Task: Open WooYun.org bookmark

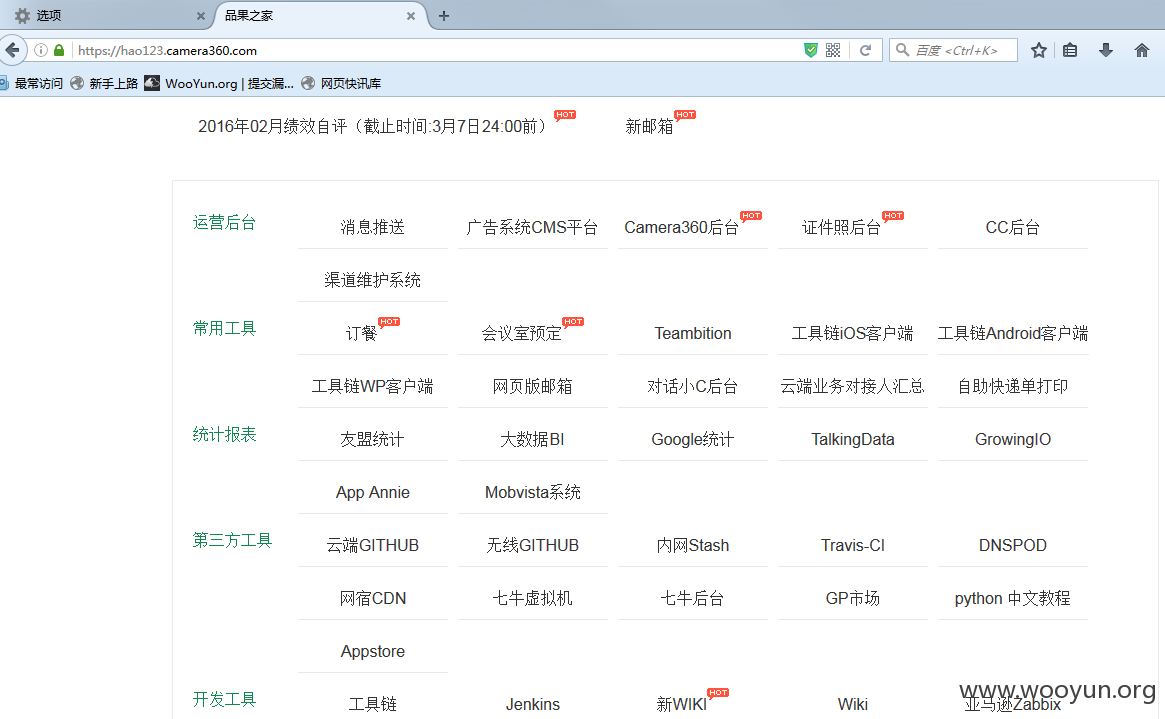Action: (219, 83)
